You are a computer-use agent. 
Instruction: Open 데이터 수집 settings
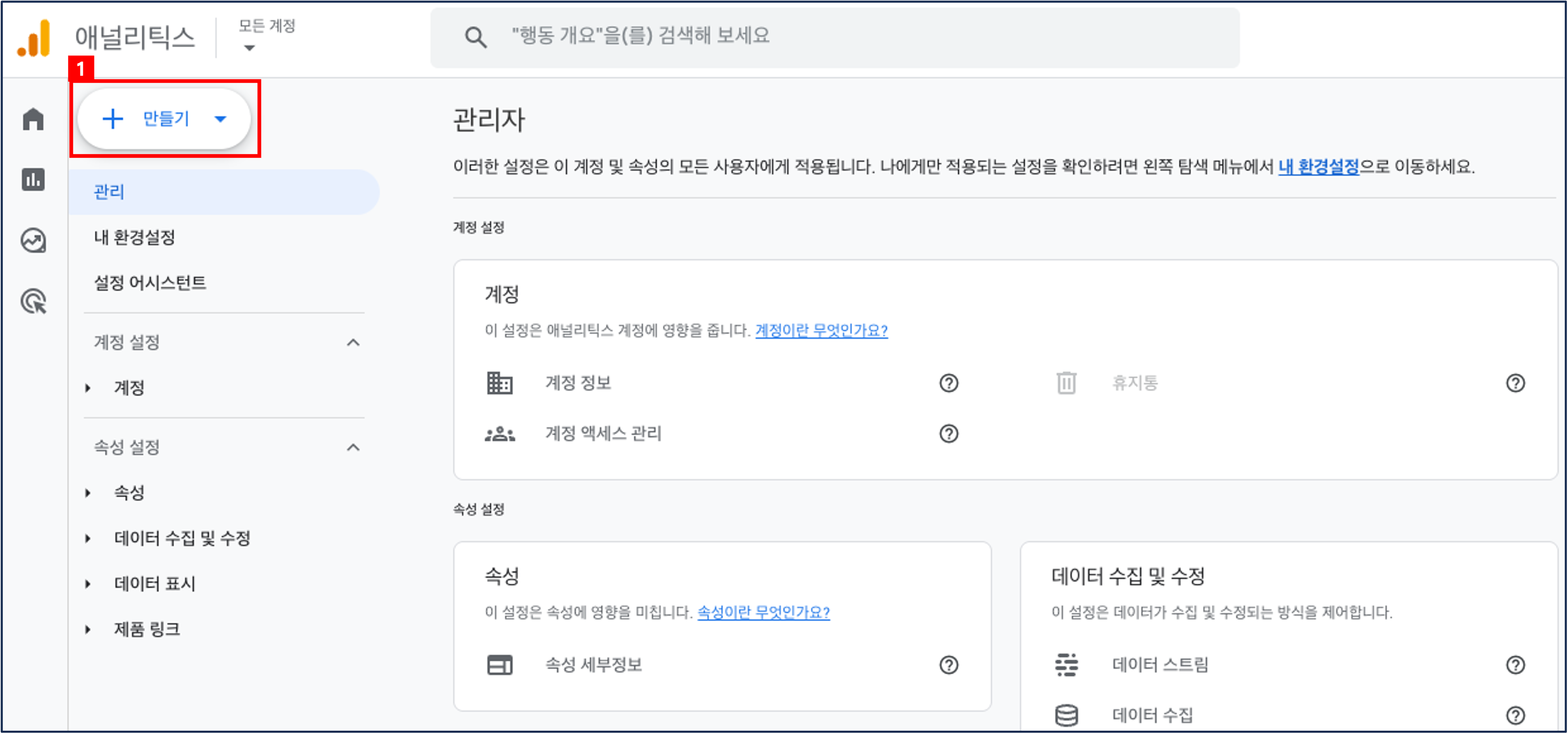[1152, 715]
